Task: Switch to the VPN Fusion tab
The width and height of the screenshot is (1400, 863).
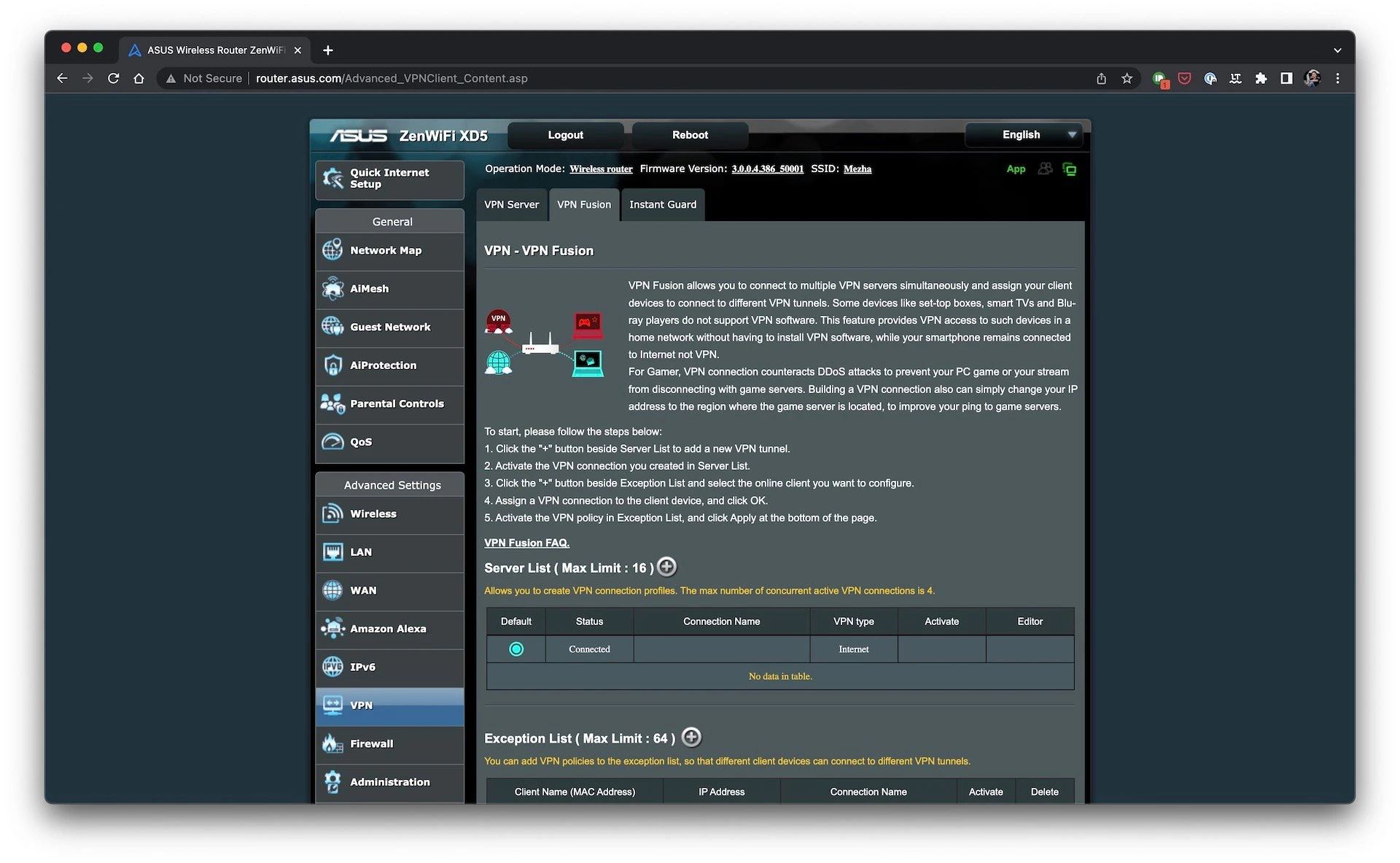Action: (x=584, y=204)
